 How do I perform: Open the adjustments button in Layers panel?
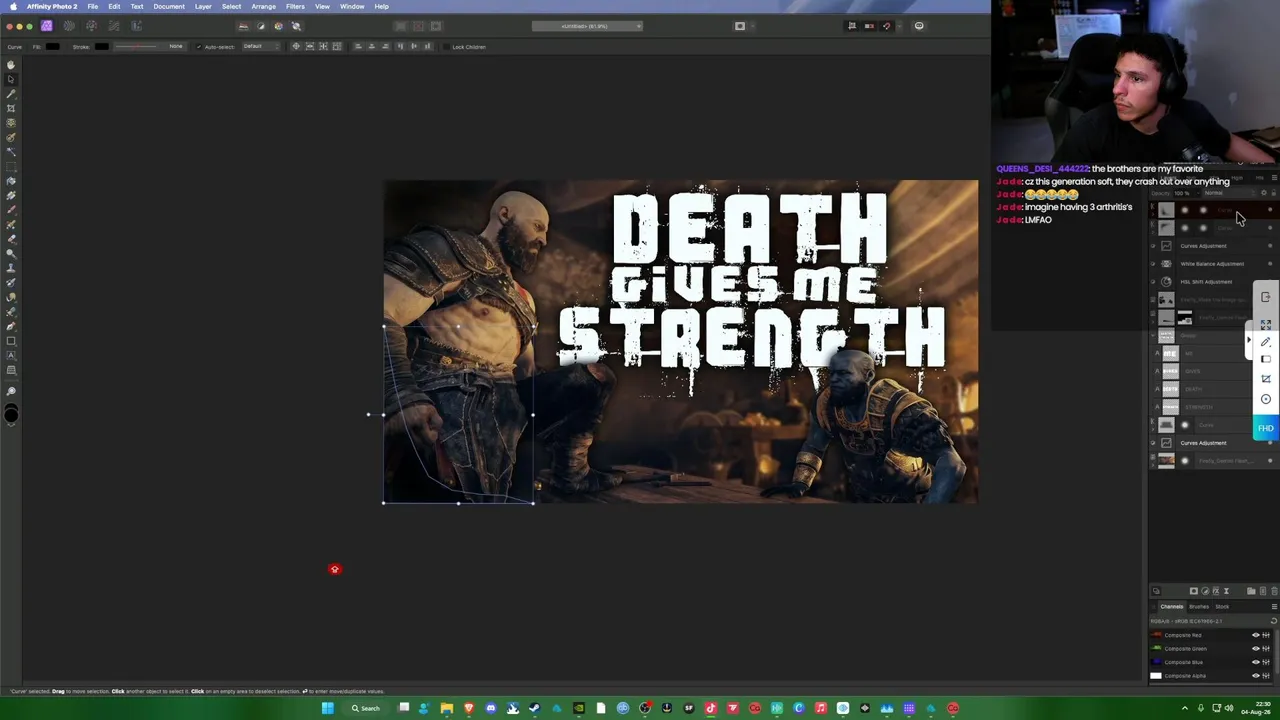(x=1204, y=591)
